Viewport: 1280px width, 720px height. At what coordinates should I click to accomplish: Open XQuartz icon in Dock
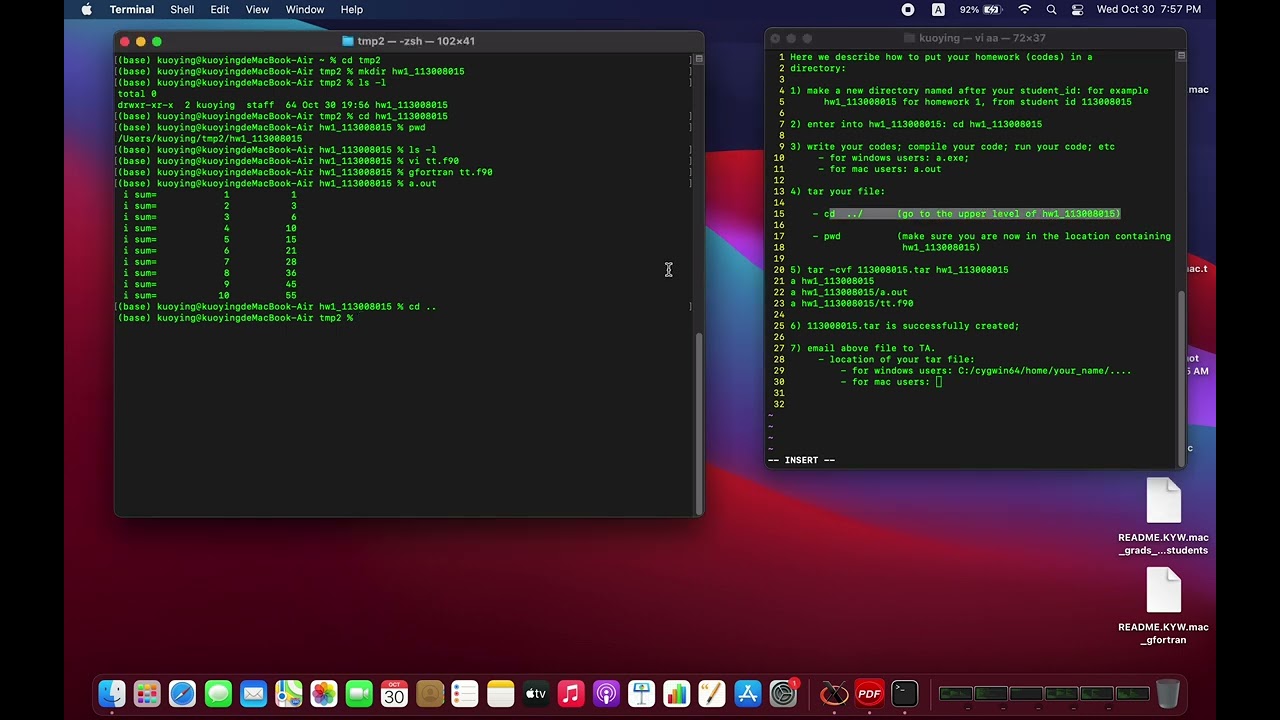tap(834, 693)
